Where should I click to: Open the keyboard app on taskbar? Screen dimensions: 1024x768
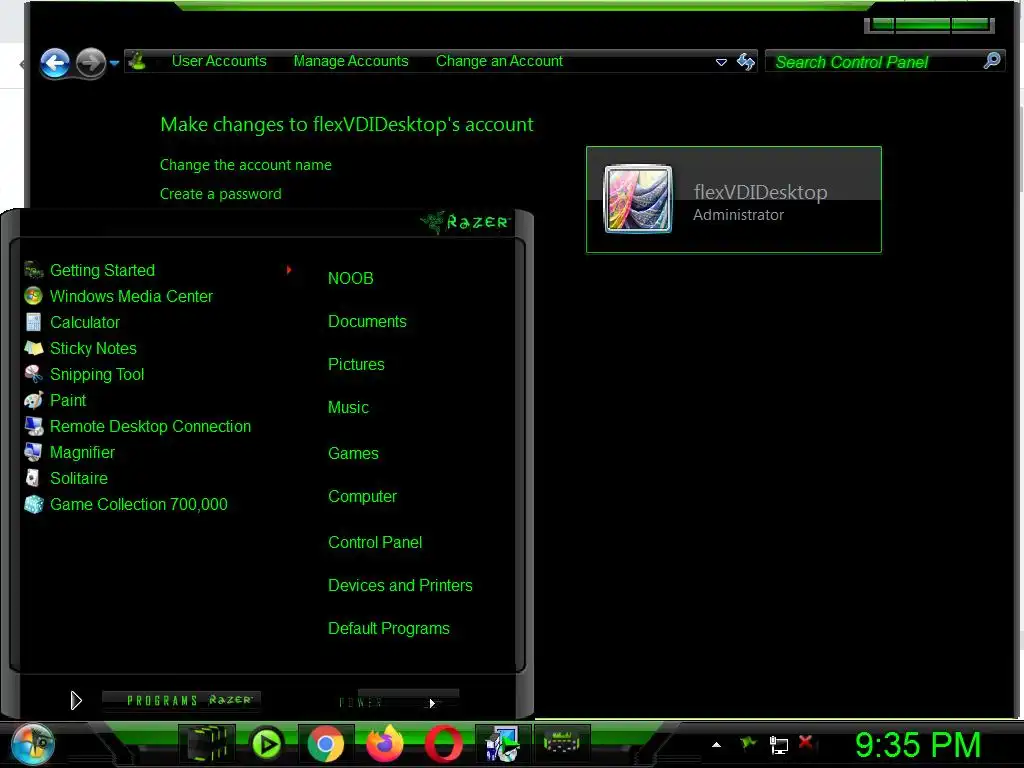562,743
